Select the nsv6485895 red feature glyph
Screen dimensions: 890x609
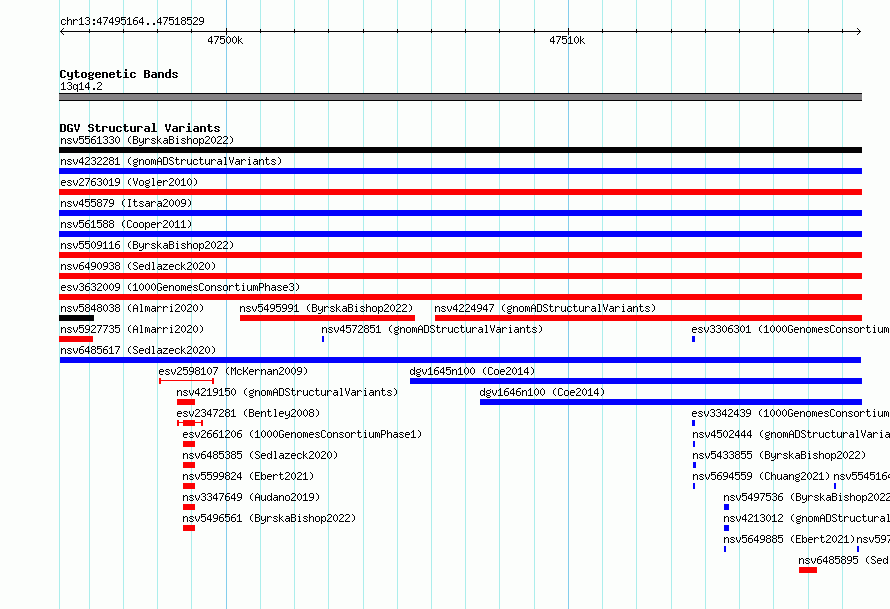808,570
